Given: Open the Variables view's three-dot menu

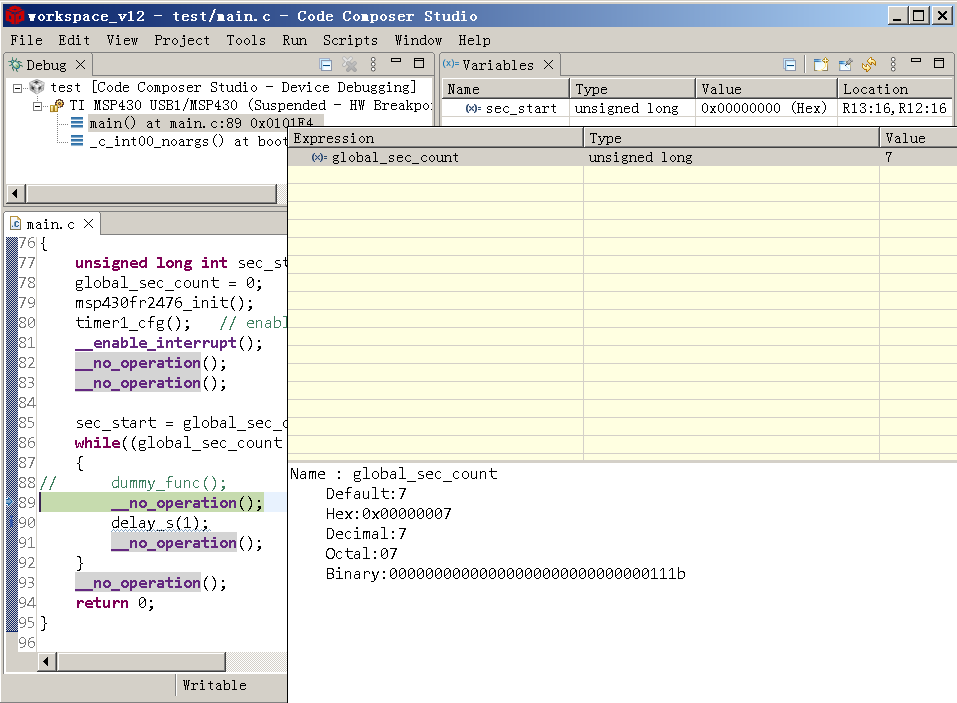Looking at the screenshot, I should pyautogui.click(x=893, y=65).
